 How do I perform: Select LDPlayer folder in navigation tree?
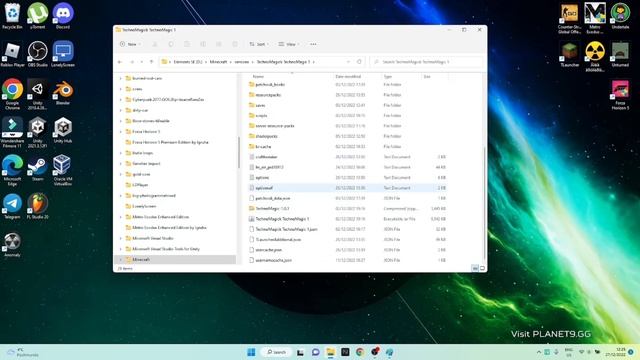pyautogui.click(x=140, y=185)
